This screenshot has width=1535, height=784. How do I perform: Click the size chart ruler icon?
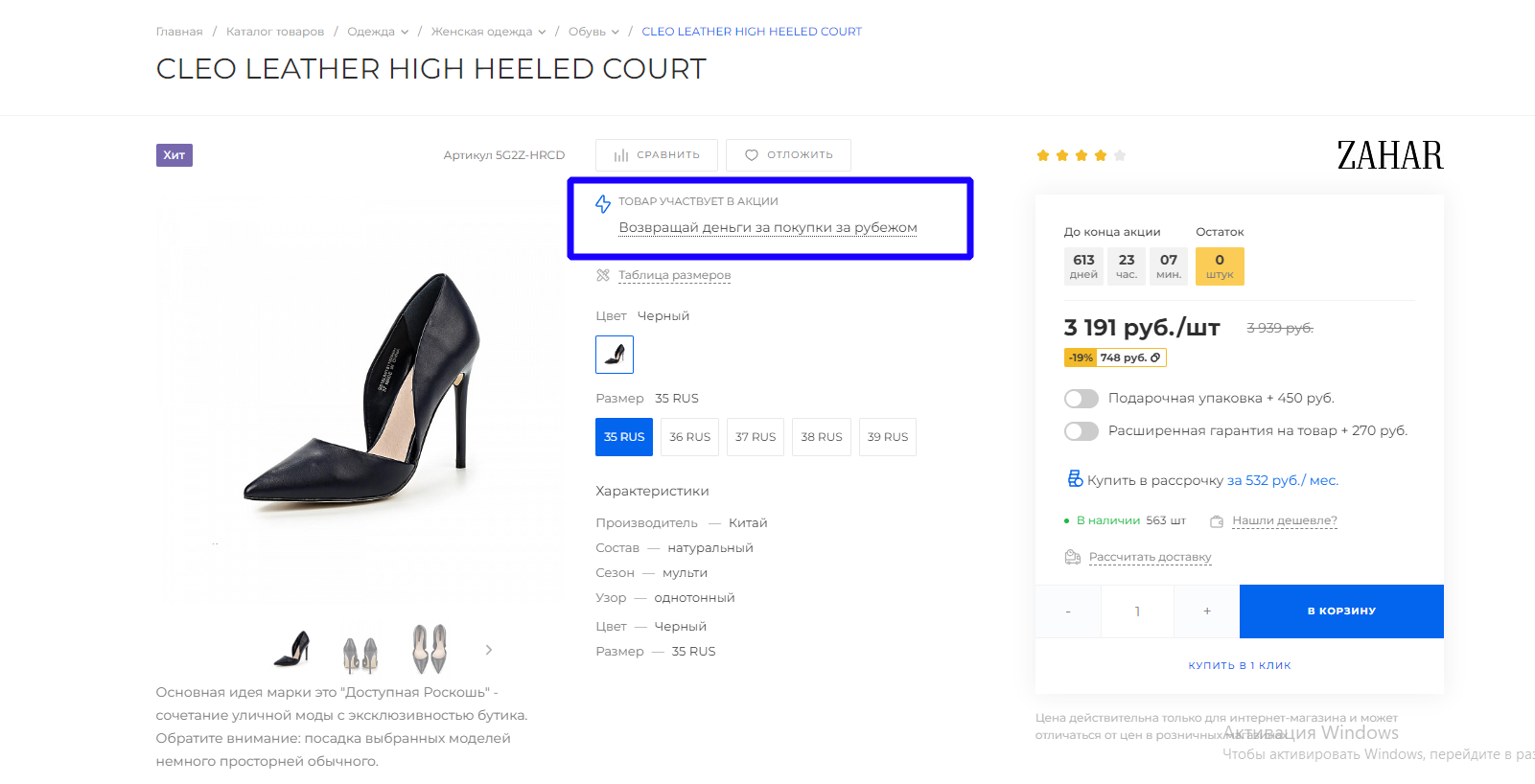(x=603, y=275)
